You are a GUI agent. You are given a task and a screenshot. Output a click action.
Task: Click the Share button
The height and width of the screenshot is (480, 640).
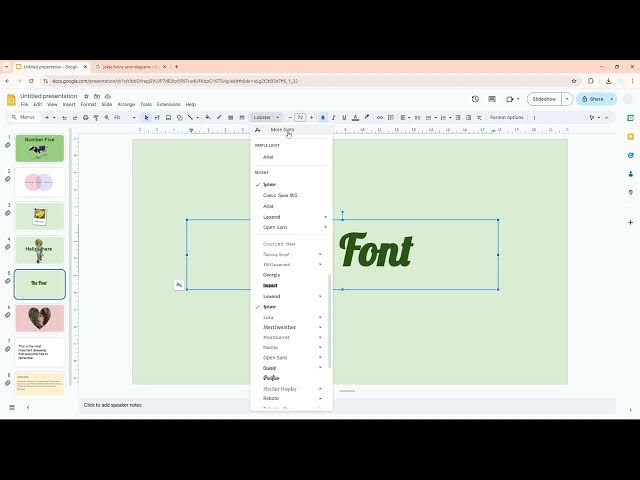593,99
